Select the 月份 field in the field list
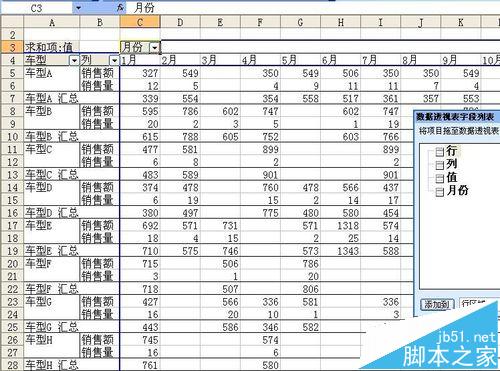Image resolution: width=500 pixels, height=371 pixels. (457, 191)
